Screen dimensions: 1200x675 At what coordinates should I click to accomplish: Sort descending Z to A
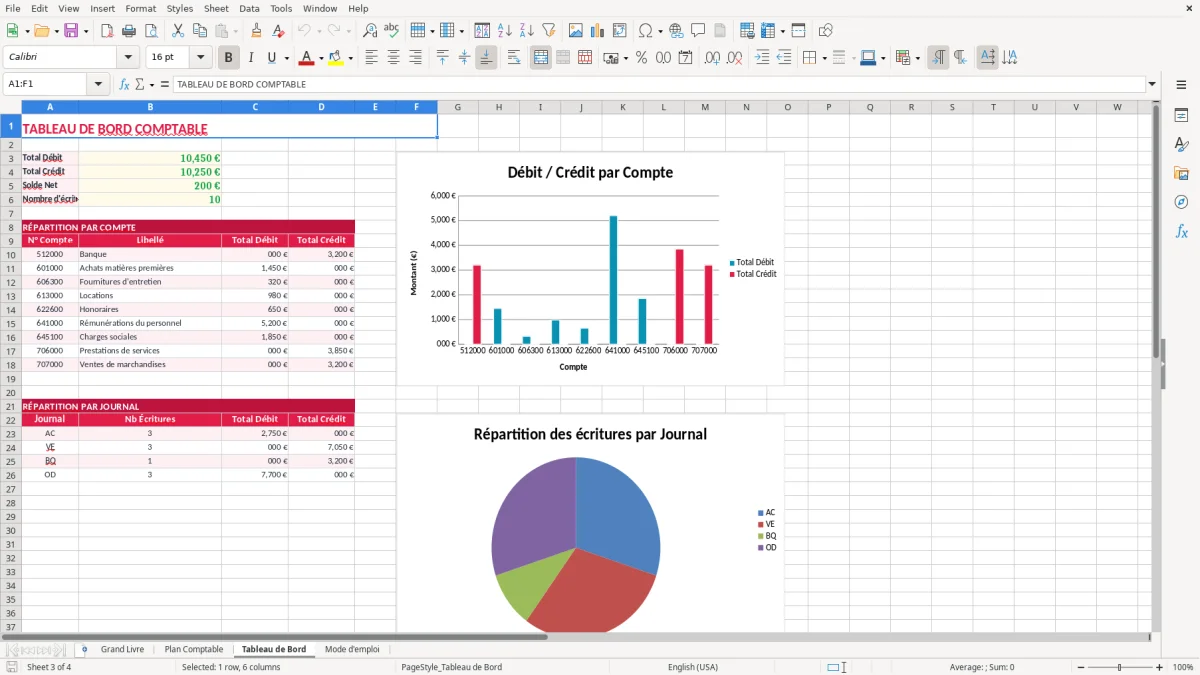(x=527, y=31)
